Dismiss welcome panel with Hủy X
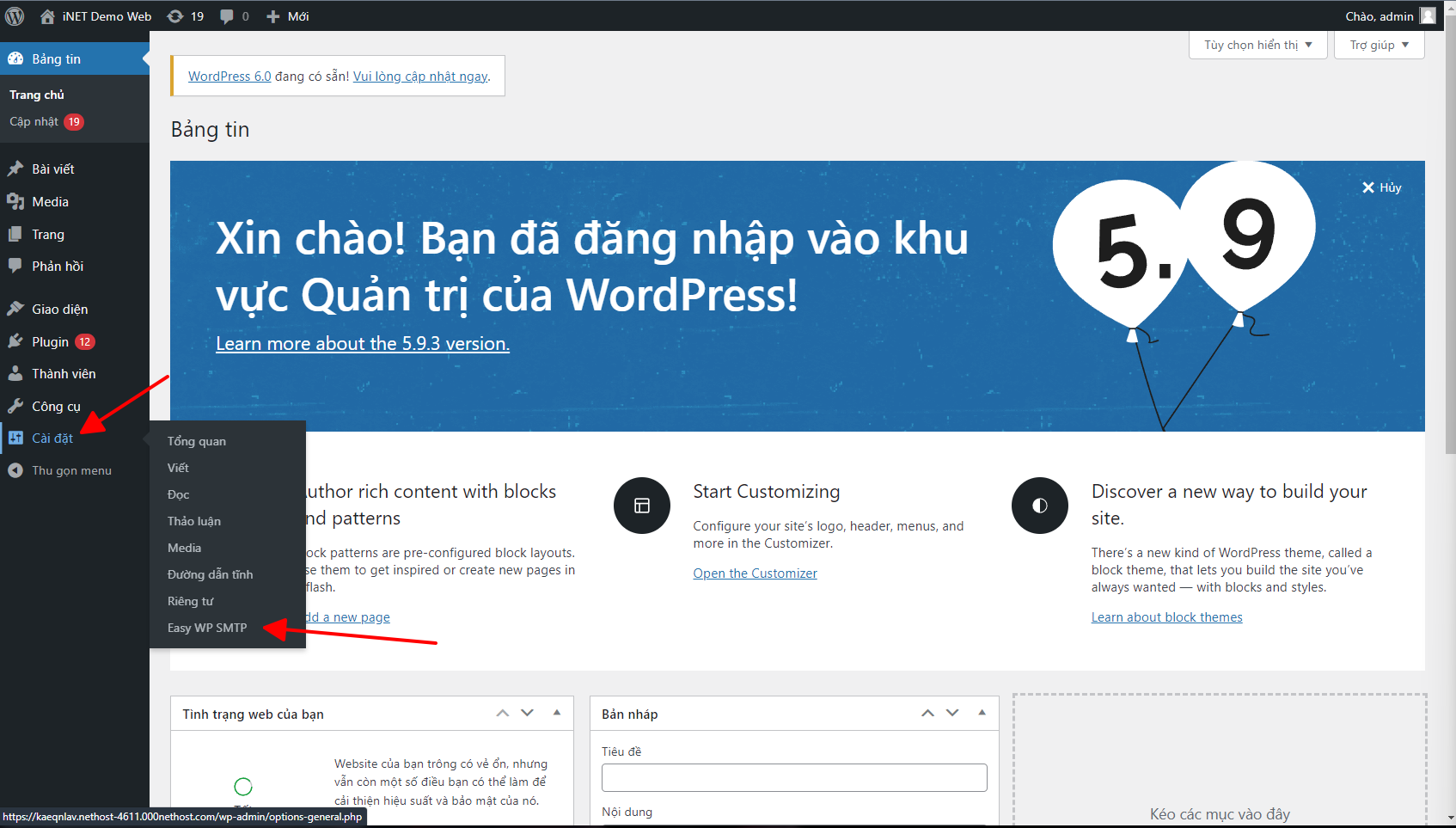The width and height of the screenshot is (1456, 828). [x=1381, y=187]
